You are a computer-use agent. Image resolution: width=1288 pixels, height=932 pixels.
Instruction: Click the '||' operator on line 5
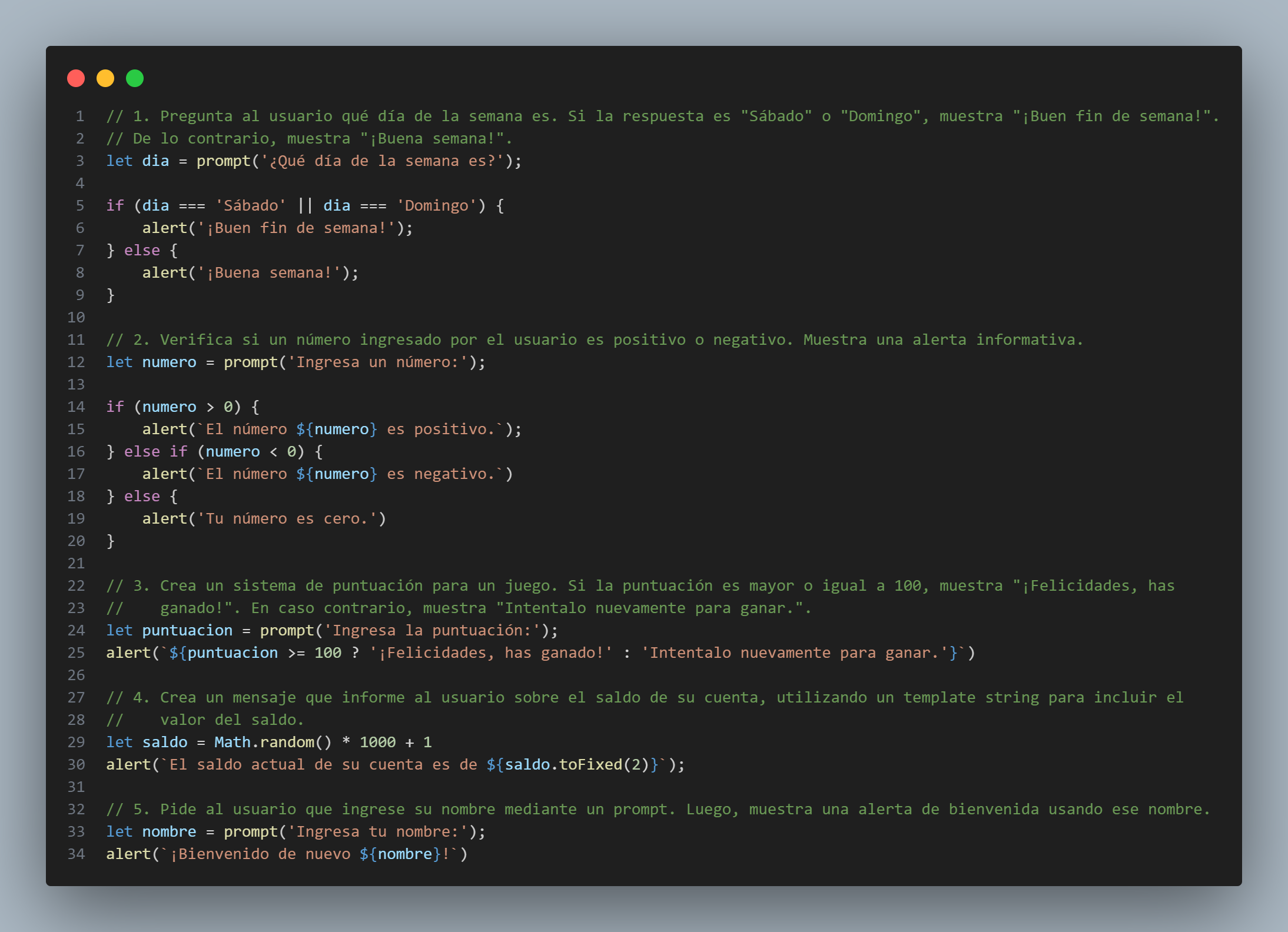305,206
